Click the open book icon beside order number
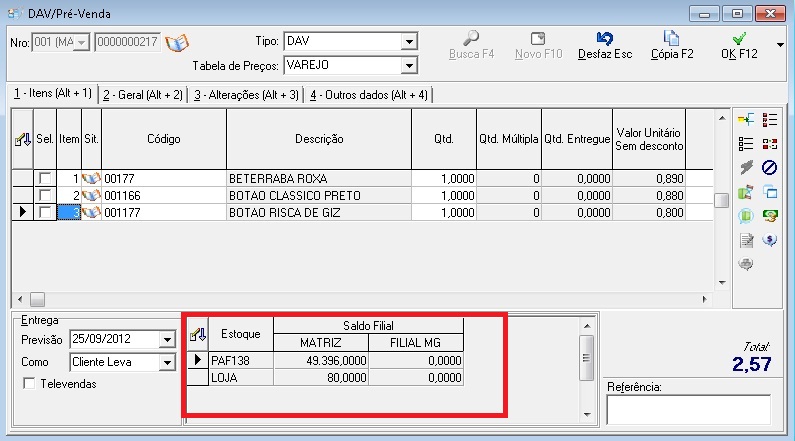The image size is (795, 441). click(177, 43)
